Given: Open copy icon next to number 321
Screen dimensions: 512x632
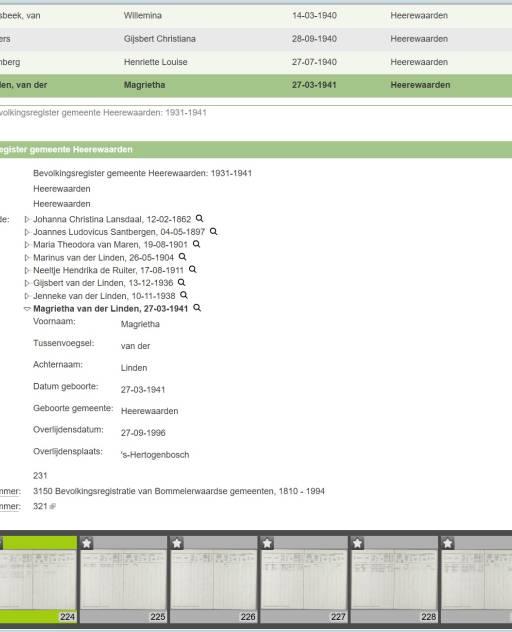Looking at the screenshot, I should (52, 507).
